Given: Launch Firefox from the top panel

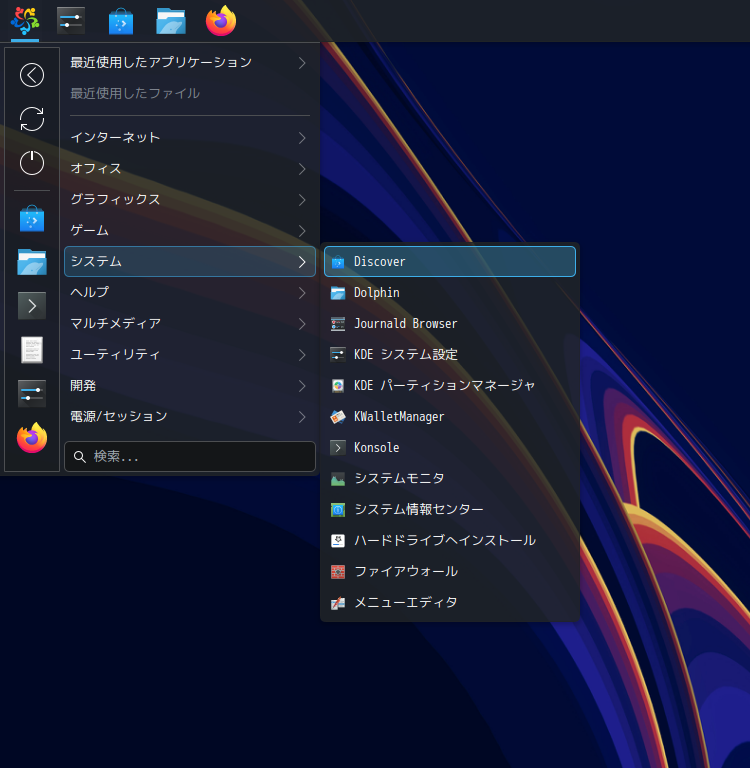Looking at the screenshot, I should tap(221, 21).
